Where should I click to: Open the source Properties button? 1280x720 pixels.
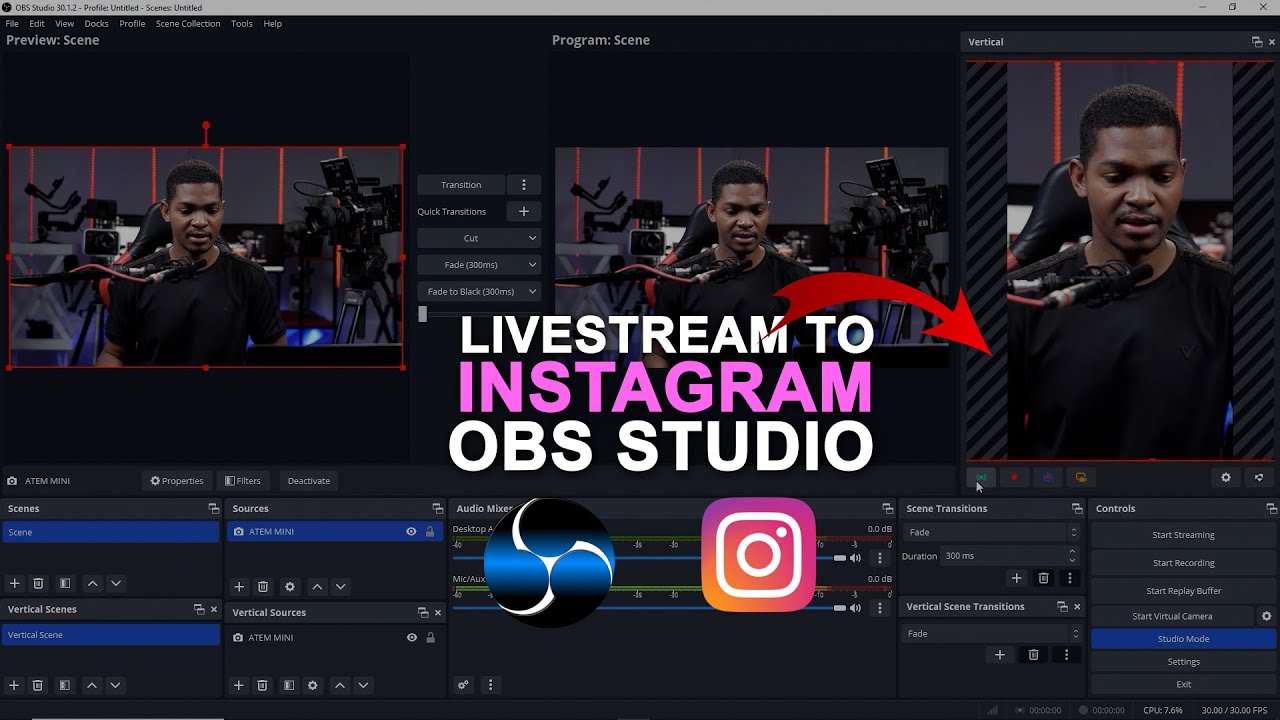tap(177, 481)
